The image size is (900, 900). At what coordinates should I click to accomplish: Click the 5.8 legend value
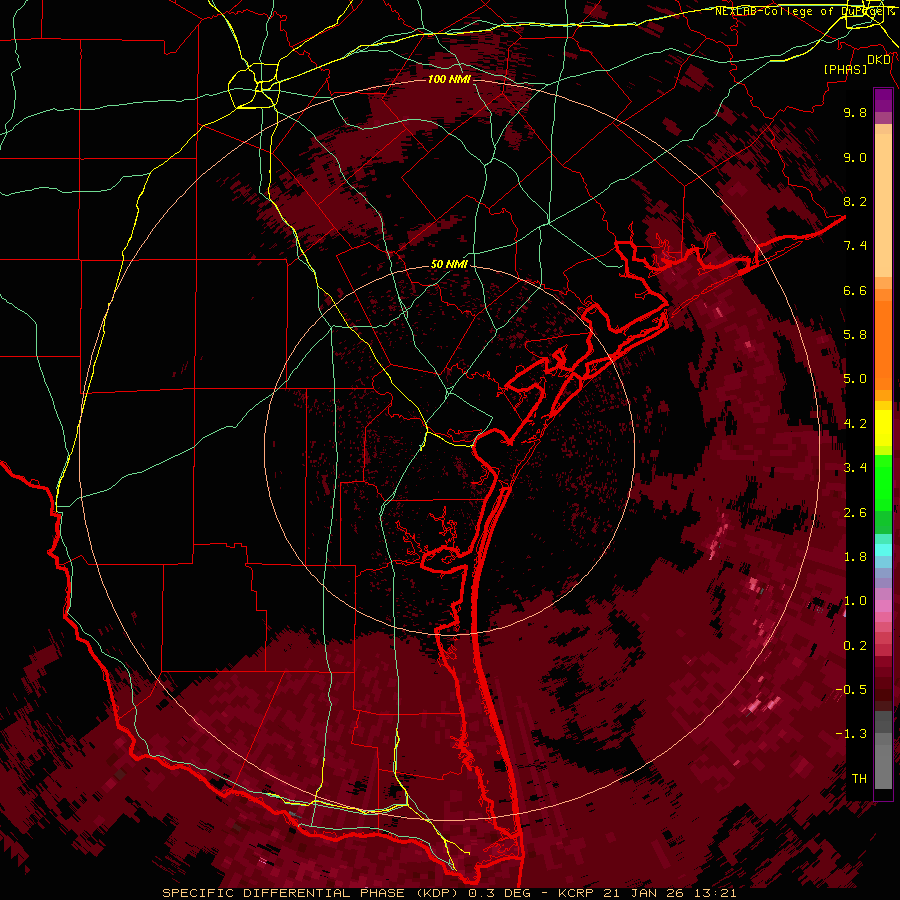click(x=855, y=335)
